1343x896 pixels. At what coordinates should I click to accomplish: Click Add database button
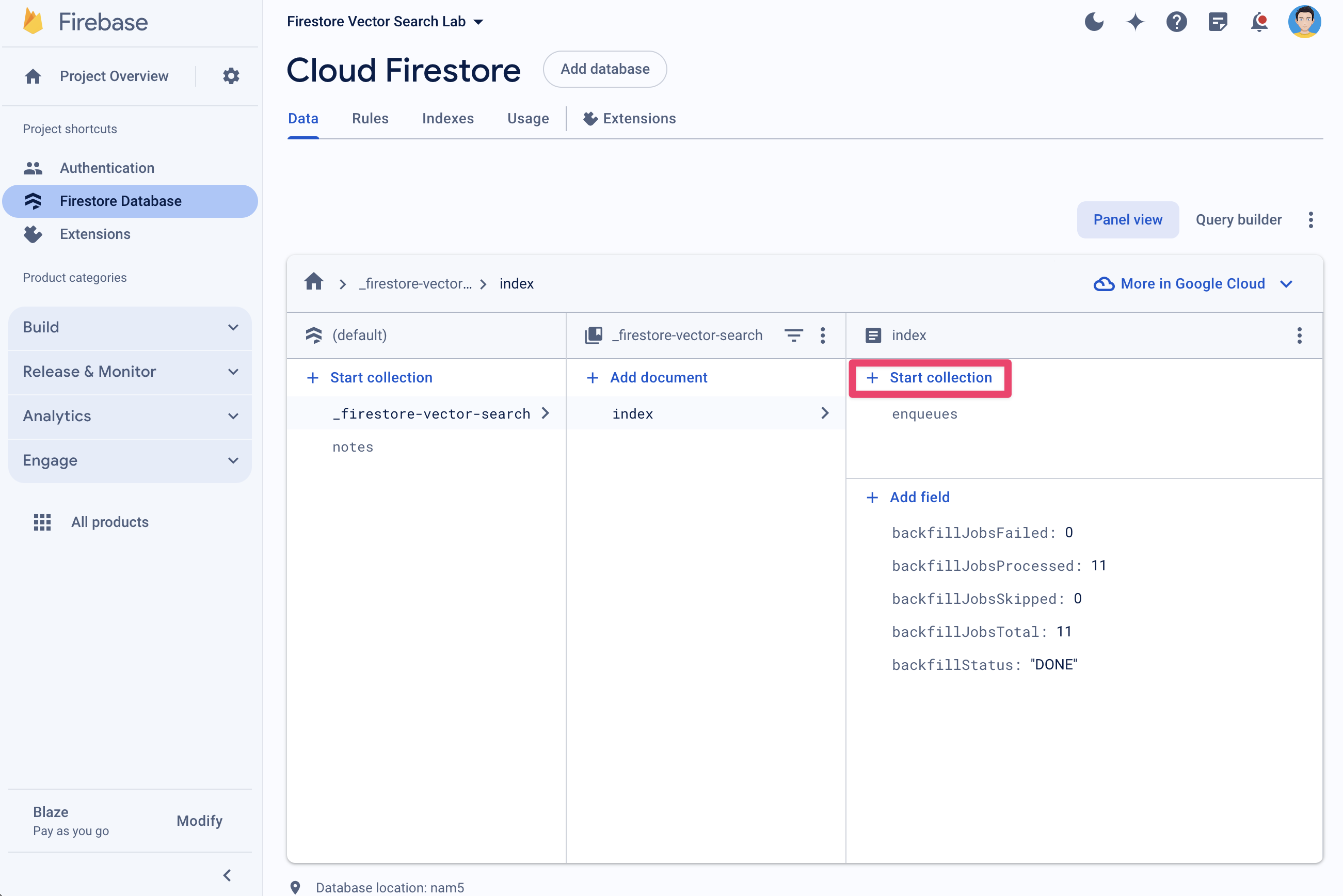click(x=605, y=69)
